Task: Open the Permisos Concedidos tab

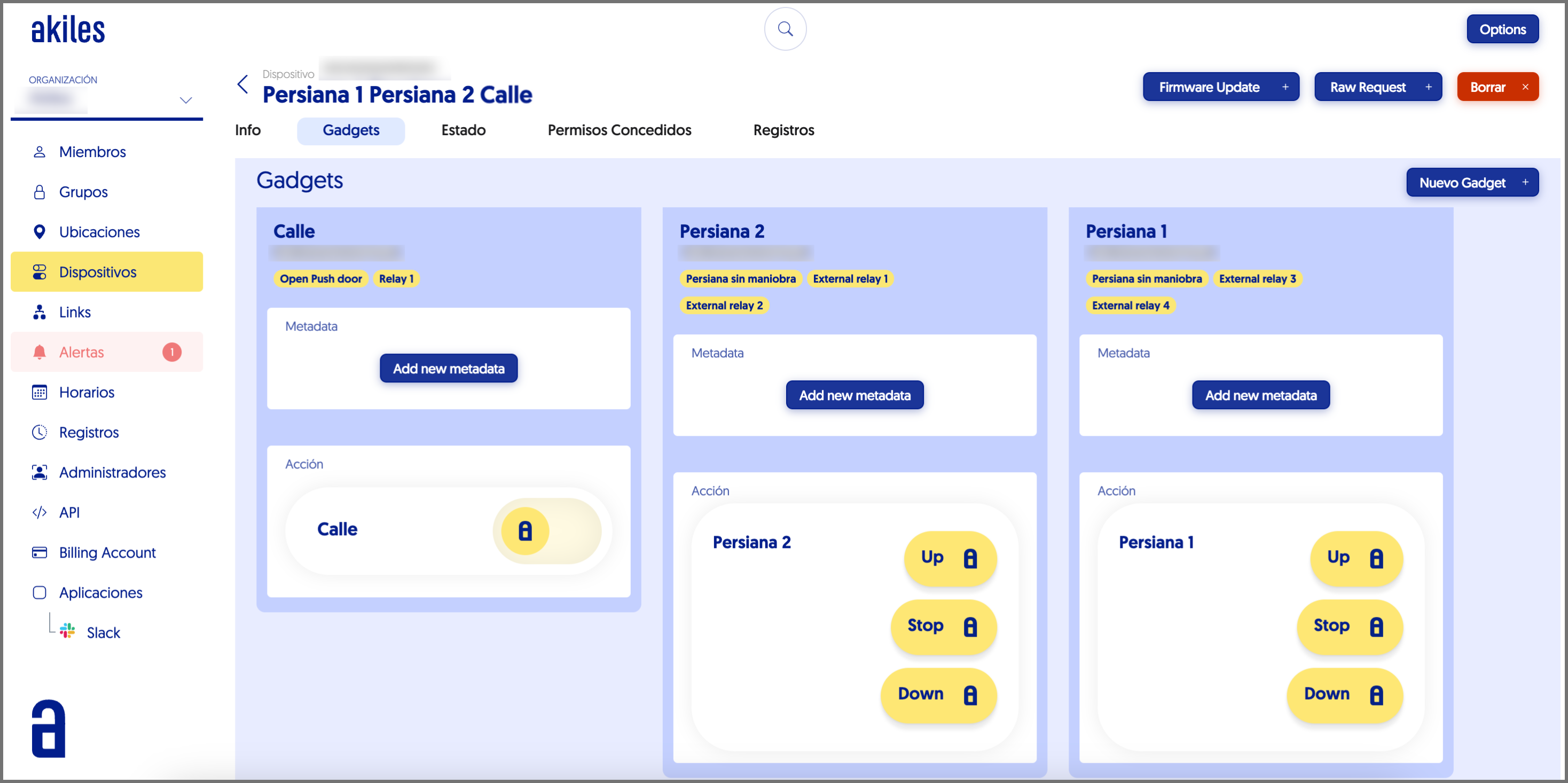Action: pyautogui.click(x=618, y=130)
